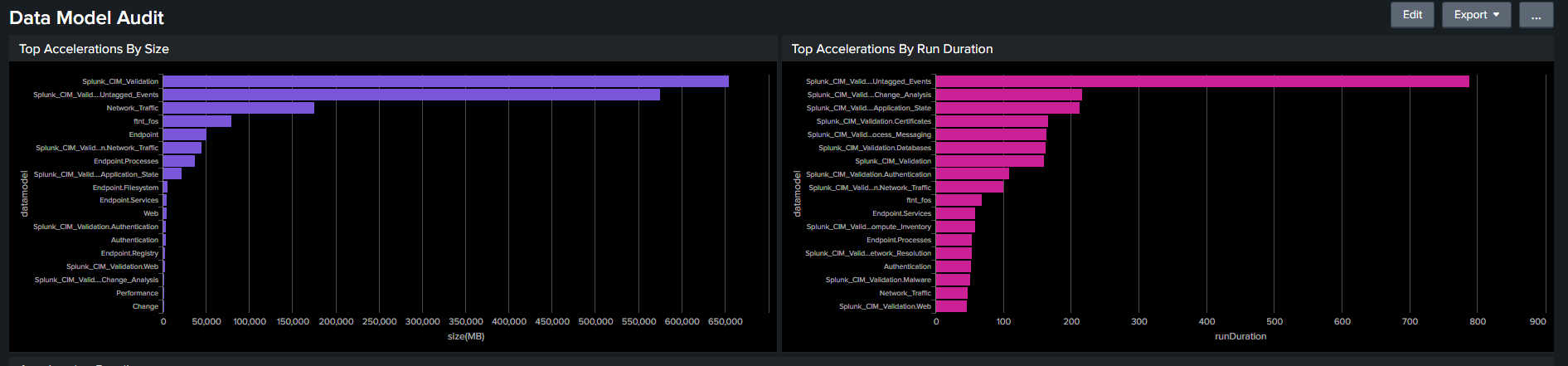Image resolution: width=1568 pixels, height=366 pixels.
Task: Select the Certificates bar in the Run Duration chart
Action: tap(992, 121)
